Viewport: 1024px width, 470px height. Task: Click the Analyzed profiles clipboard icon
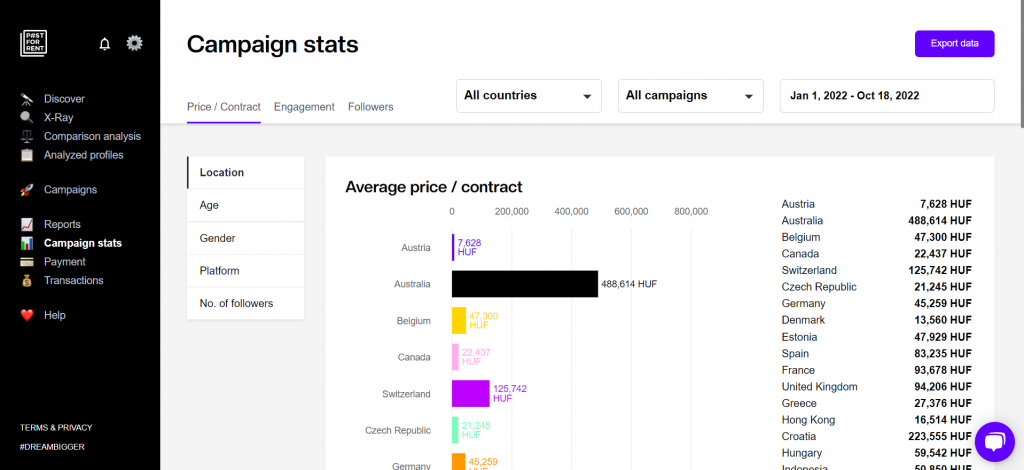(x=27, y=155)
